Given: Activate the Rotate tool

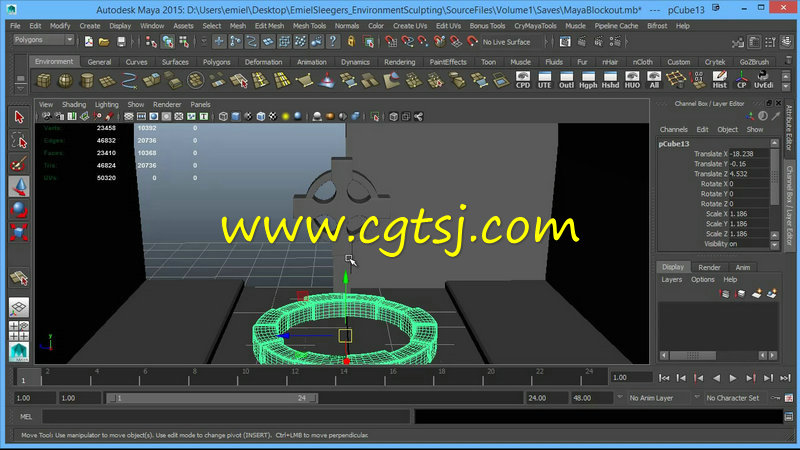Looking at the screenshot, I should (x=19, y=210).
